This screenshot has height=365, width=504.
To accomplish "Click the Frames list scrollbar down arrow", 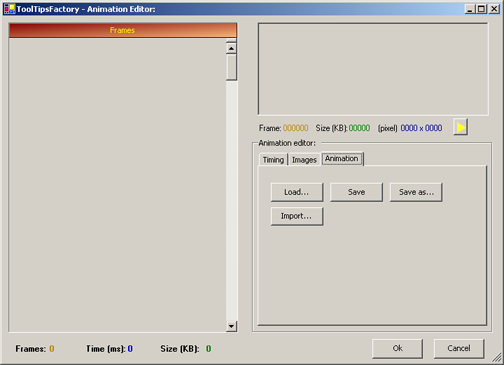I will pyautogui.click(x=231, y=326).
